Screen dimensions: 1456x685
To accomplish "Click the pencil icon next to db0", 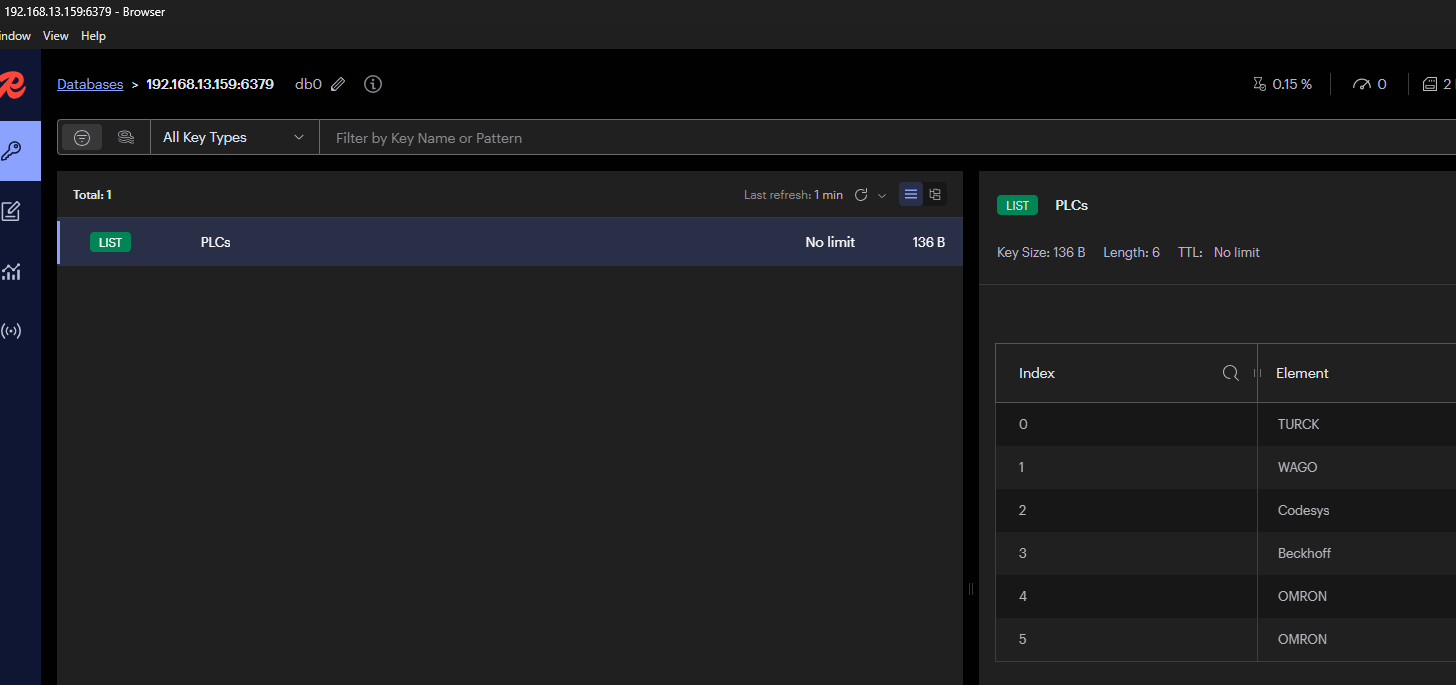I will coord(338,84).
